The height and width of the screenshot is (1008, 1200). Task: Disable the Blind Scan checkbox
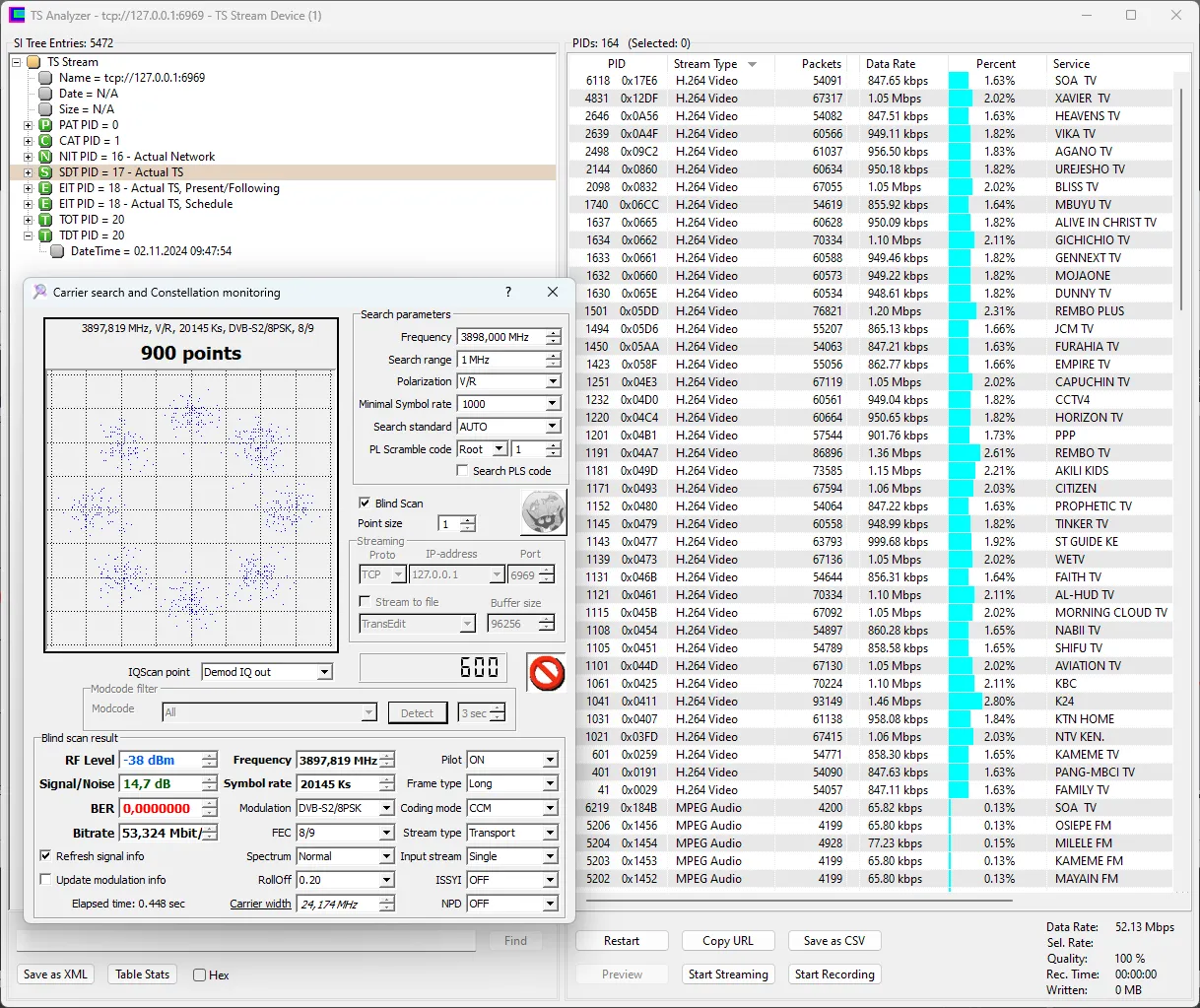click(x=365, y=503)
